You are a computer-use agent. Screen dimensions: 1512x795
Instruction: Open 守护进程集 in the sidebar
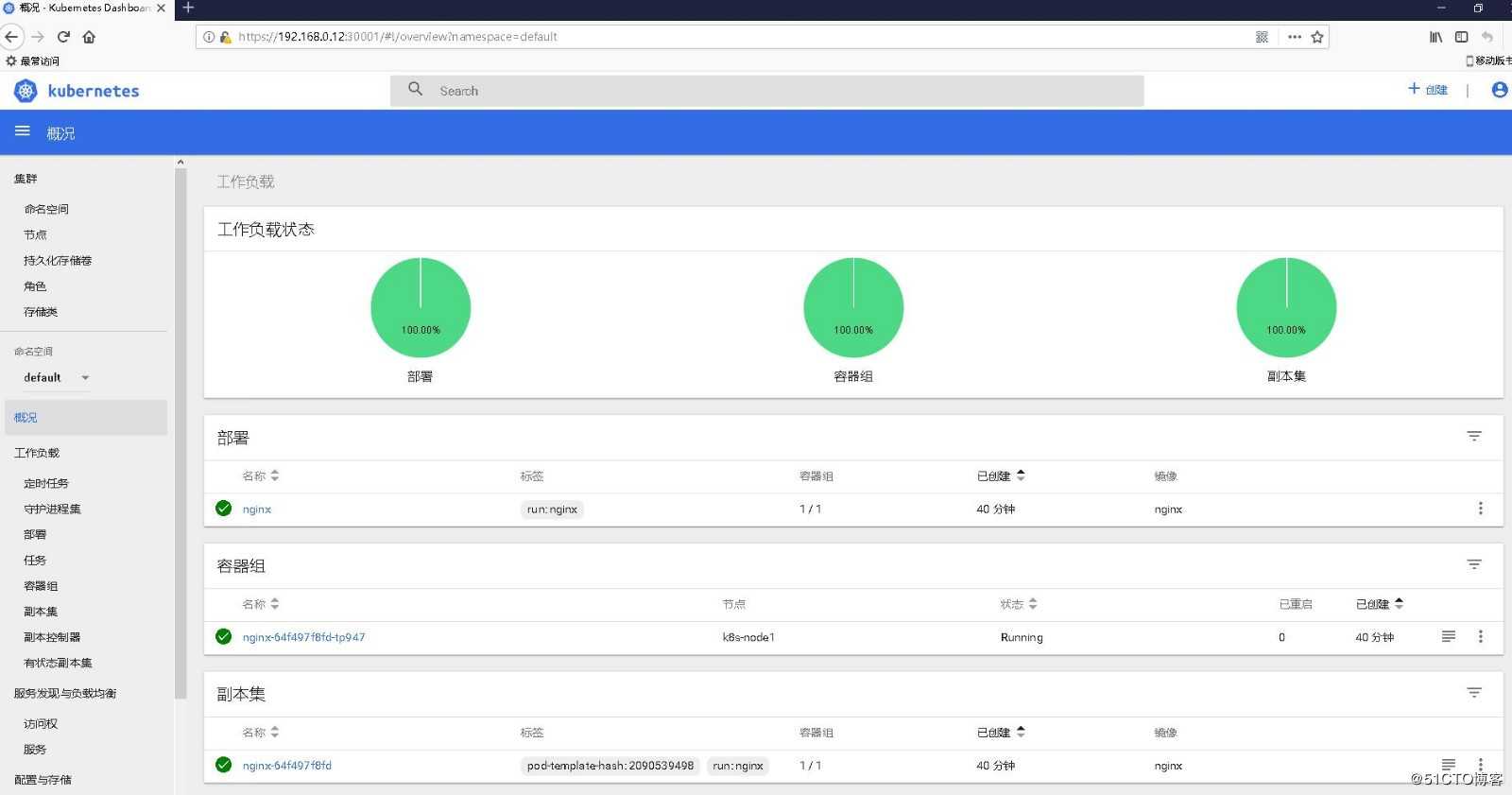pos(52,509)
